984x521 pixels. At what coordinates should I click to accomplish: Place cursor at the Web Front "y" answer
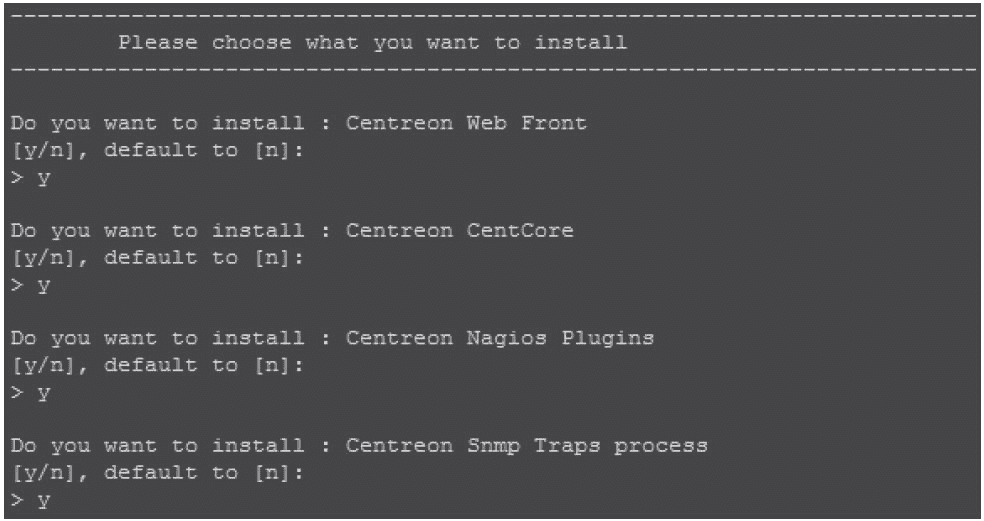coord(43,178)
